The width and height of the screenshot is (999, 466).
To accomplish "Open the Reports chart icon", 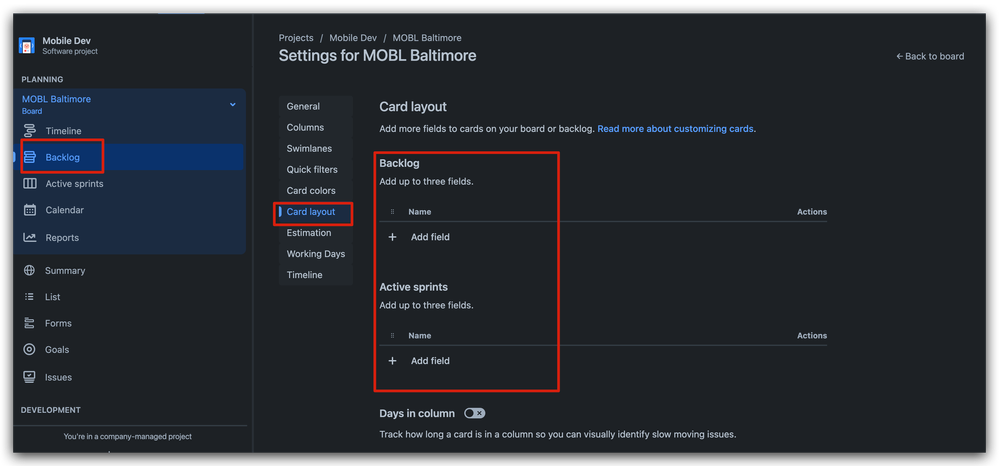I will click(x=30, y=237).
